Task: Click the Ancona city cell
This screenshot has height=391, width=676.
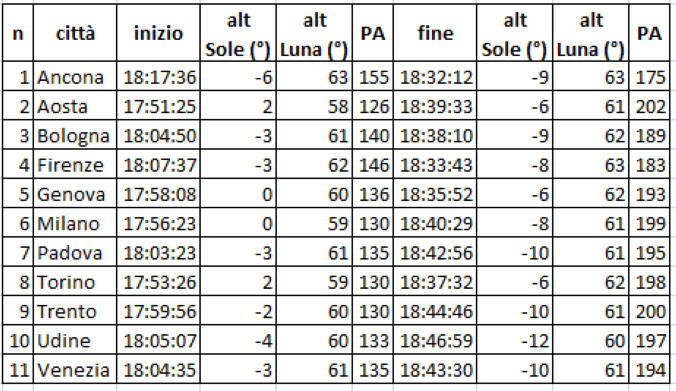Action: (x=75, y=77)
